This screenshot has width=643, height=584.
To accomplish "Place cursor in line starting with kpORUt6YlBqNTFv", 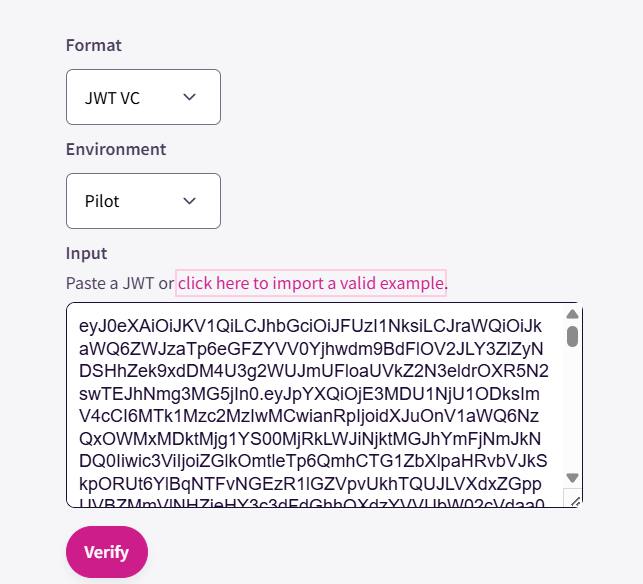I will tap(310, 484).
